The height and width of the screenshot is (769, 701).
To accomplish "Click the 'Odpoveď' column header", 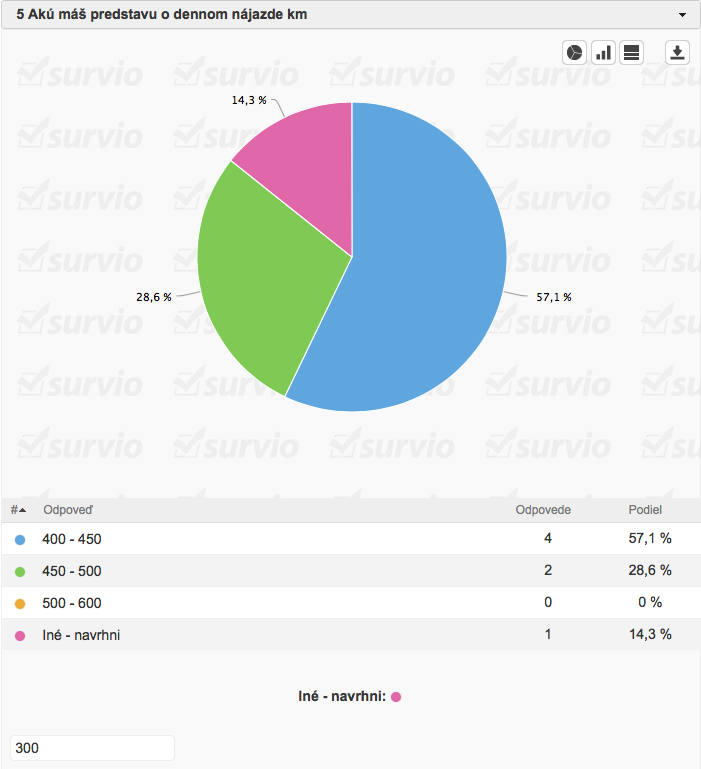I will [x=68, y=510].
